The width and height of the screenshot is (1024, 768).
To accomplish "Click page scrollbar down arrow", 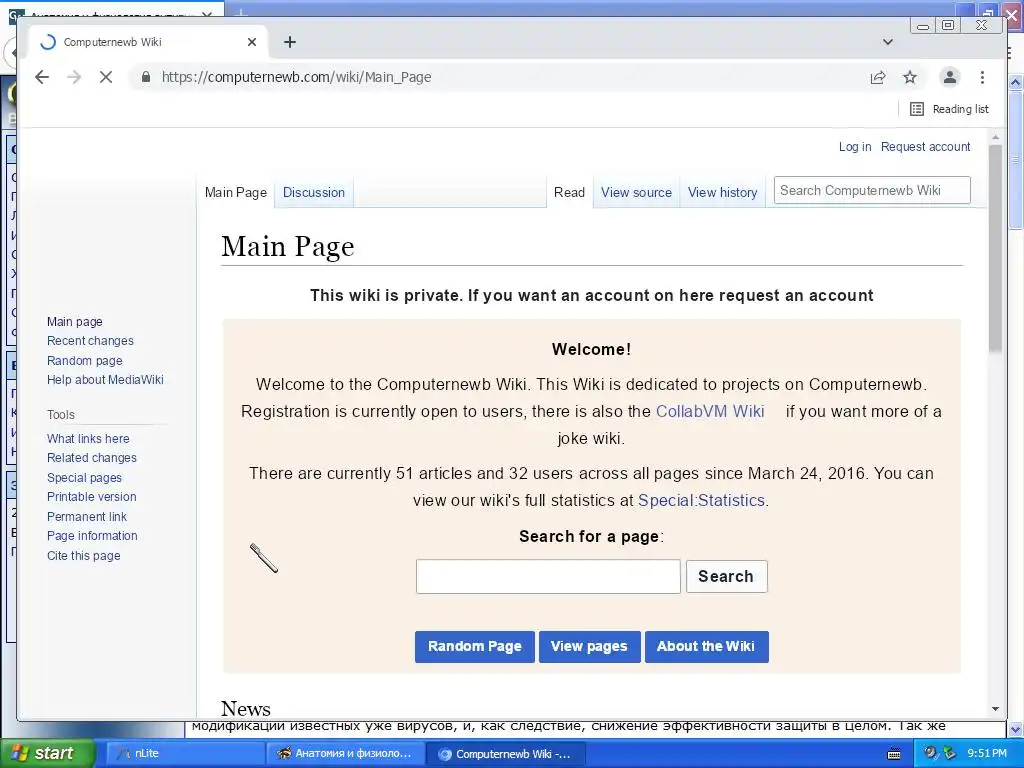I will click(x=995, y=709).
